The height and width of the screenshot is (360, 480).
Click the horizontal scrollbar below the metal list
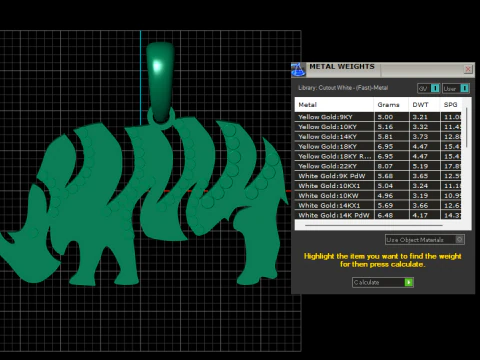[374, 225]
